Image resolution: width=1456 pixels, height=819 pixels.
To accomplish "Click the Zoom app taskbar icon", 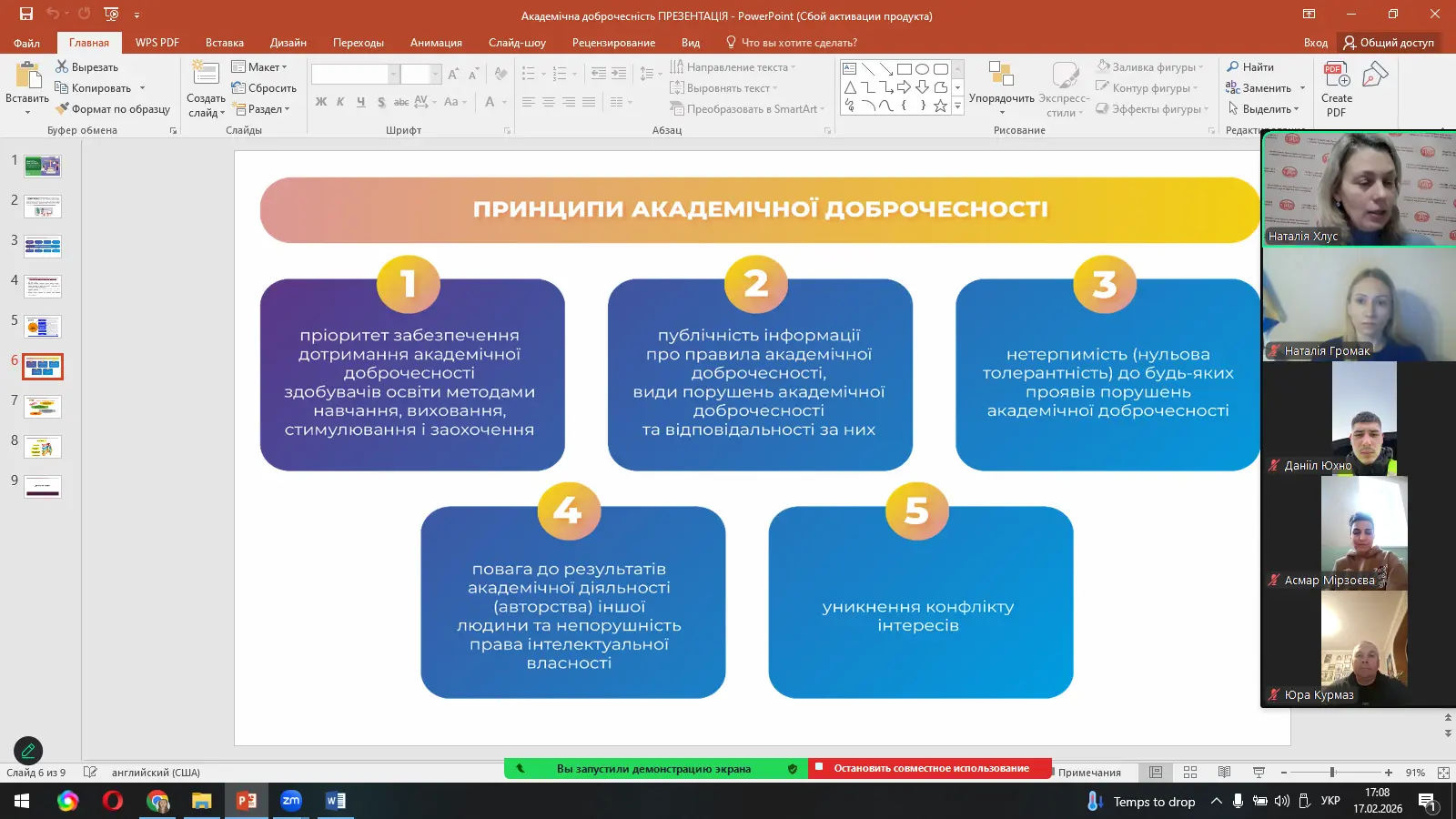I will (290, 801).
